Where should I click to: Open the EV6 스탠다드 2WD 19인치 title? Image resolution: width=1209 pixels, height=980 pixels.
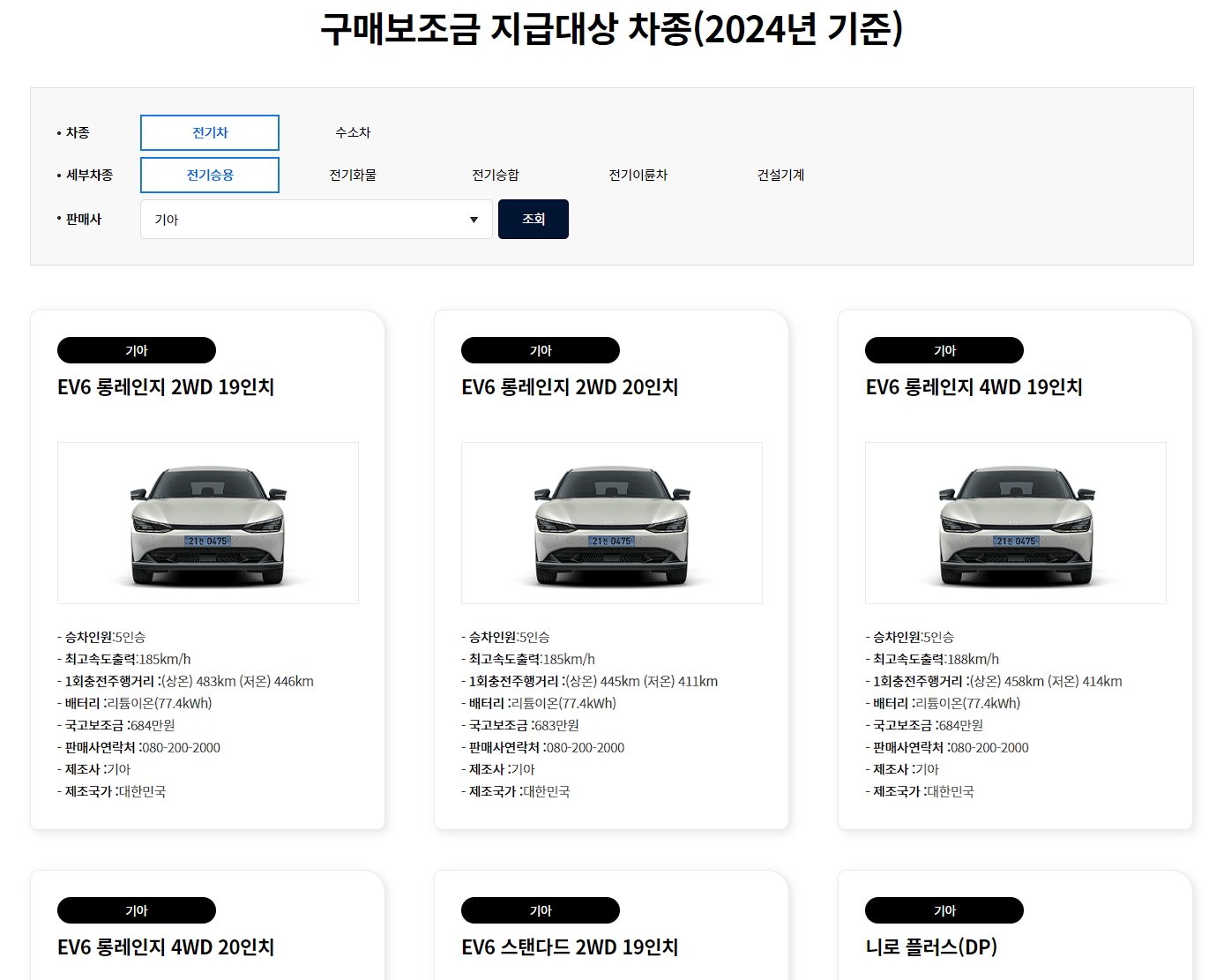click(570, 947)
